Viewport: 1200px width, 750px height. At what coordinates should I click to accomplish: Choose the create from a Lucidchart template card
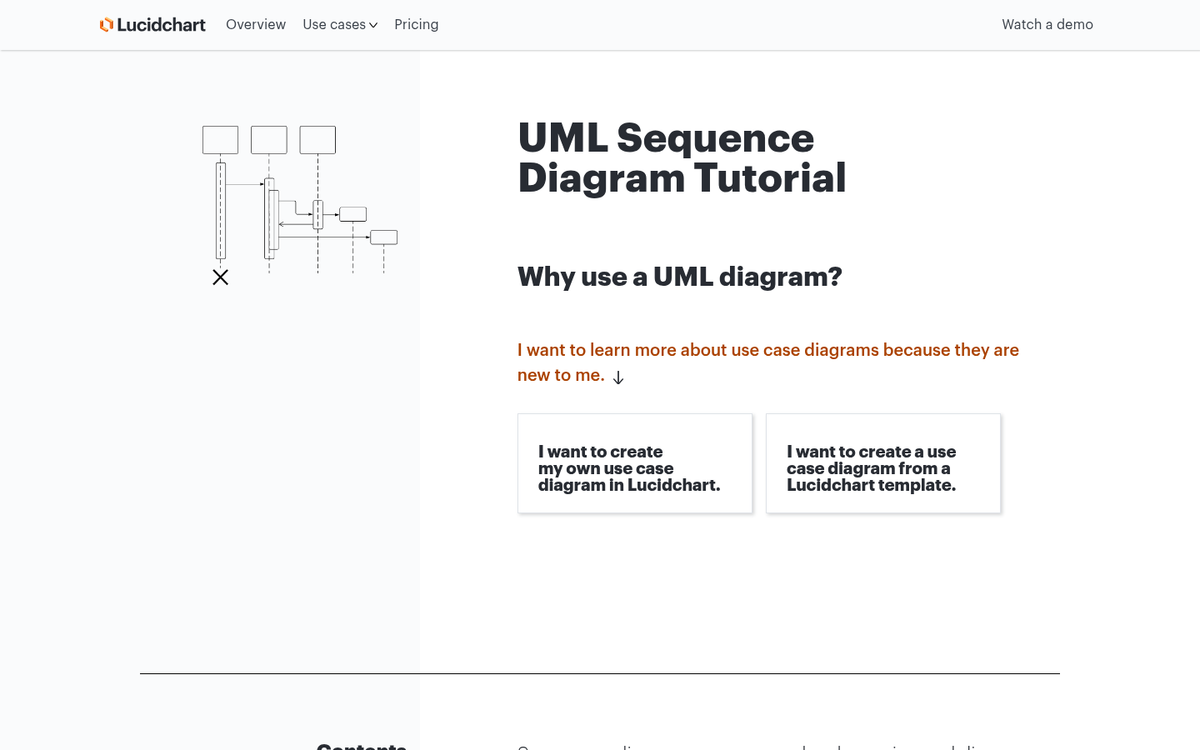tap(883, 463)
